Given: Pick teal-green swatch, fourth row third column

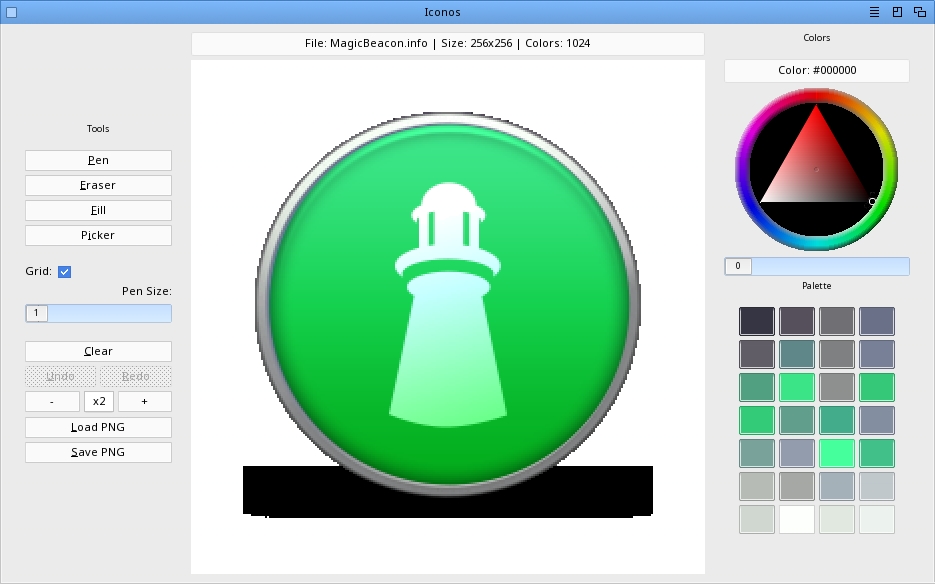Looking at the screenshot, I should (x=837, y=420).
